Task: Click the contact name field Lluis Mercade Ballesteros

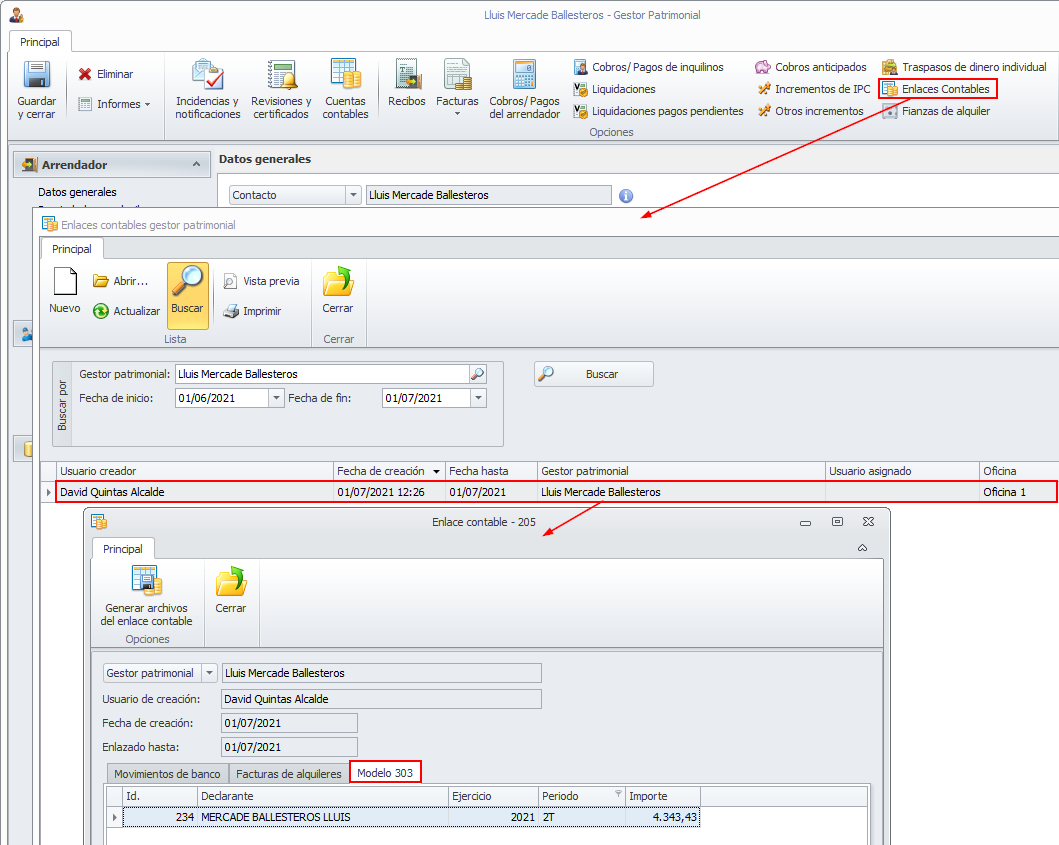Action: click(x=488, y=195)
